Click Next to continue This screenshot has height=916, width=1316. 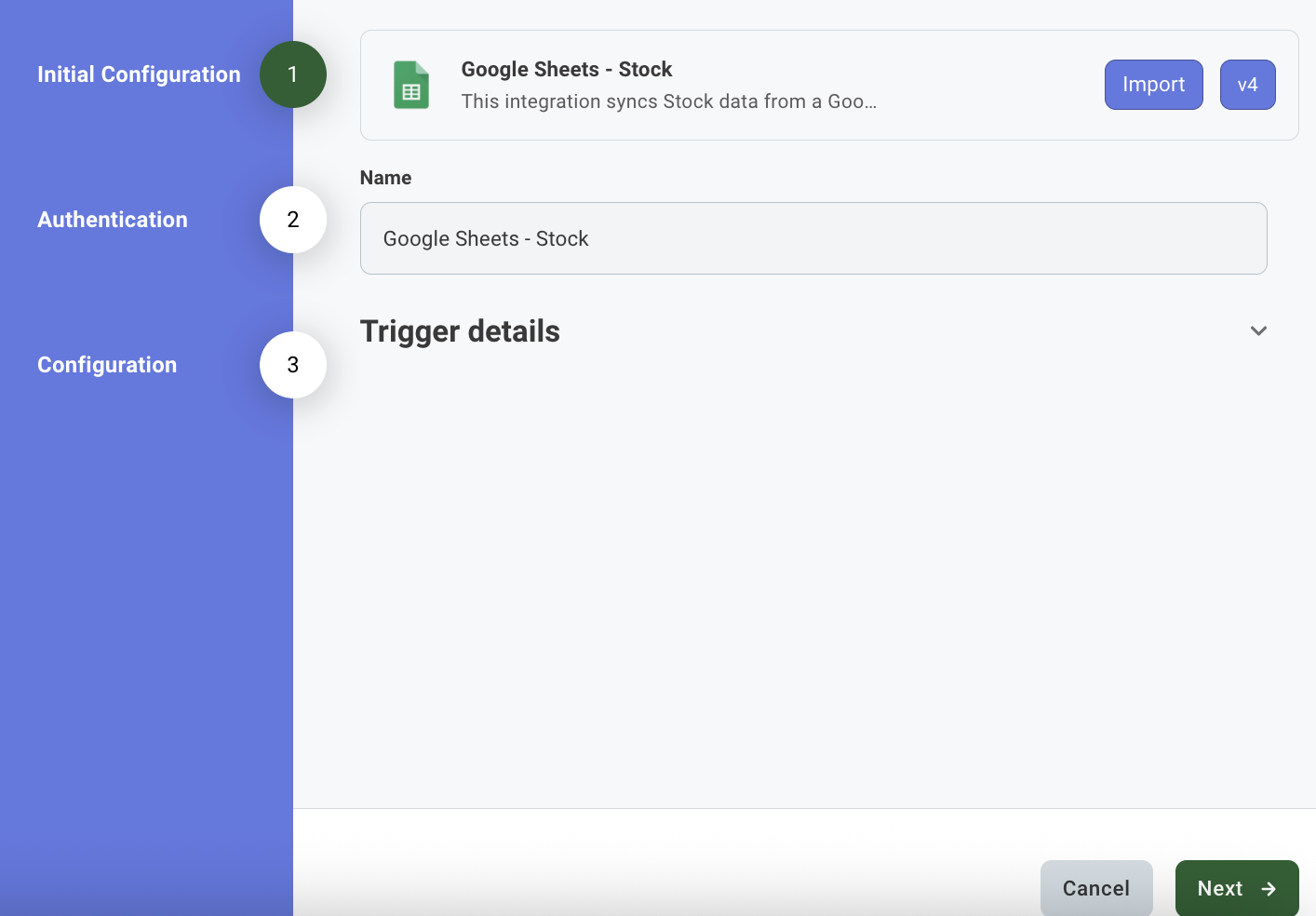click(x=1237, y=888)
